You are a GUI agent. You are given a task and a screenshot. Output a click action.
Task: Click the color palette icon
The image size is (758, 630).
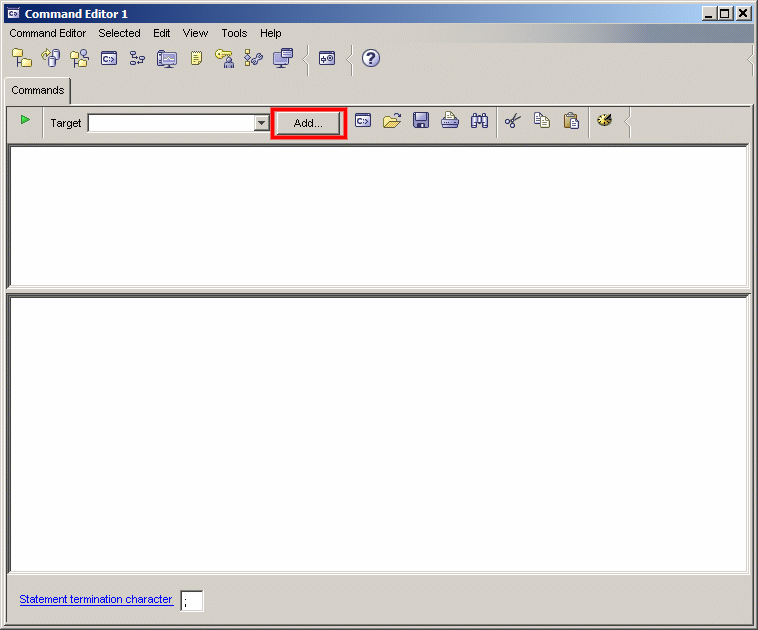point(604,120)
